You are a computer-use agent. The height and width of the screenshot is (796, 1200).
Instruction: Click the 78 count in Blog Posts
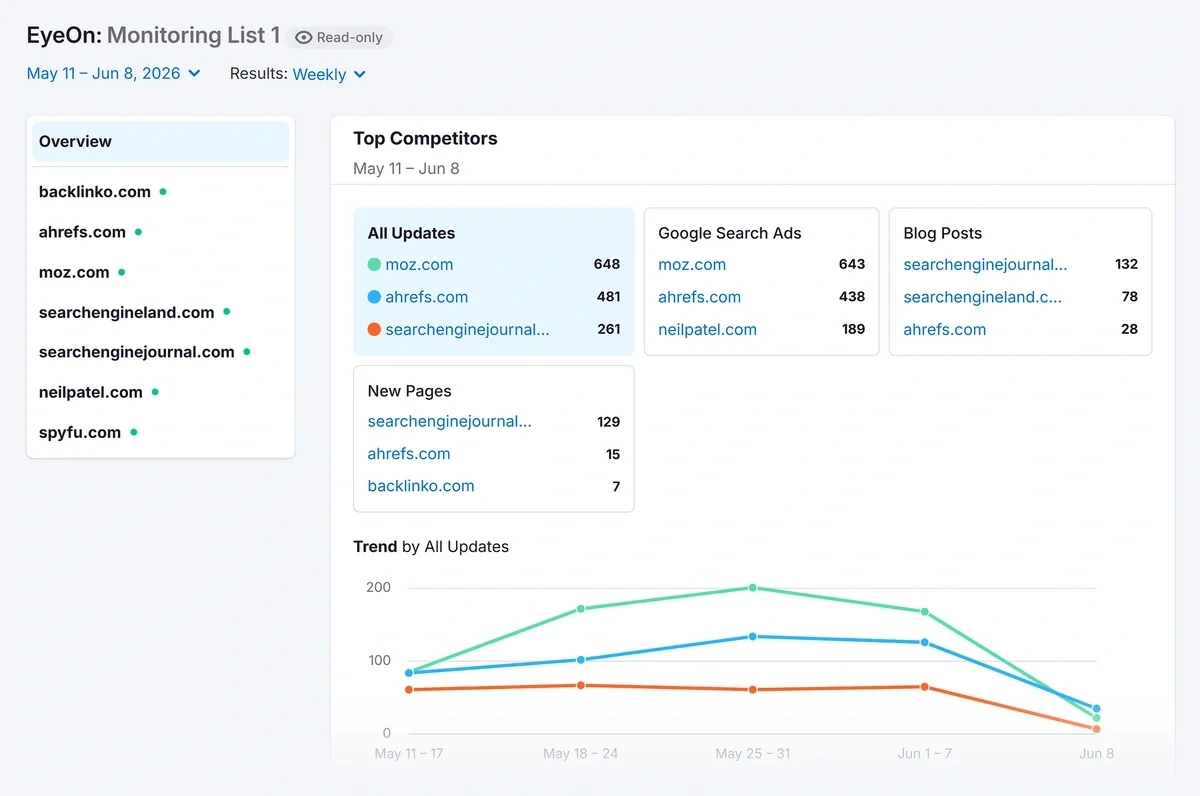point(1130,296)
